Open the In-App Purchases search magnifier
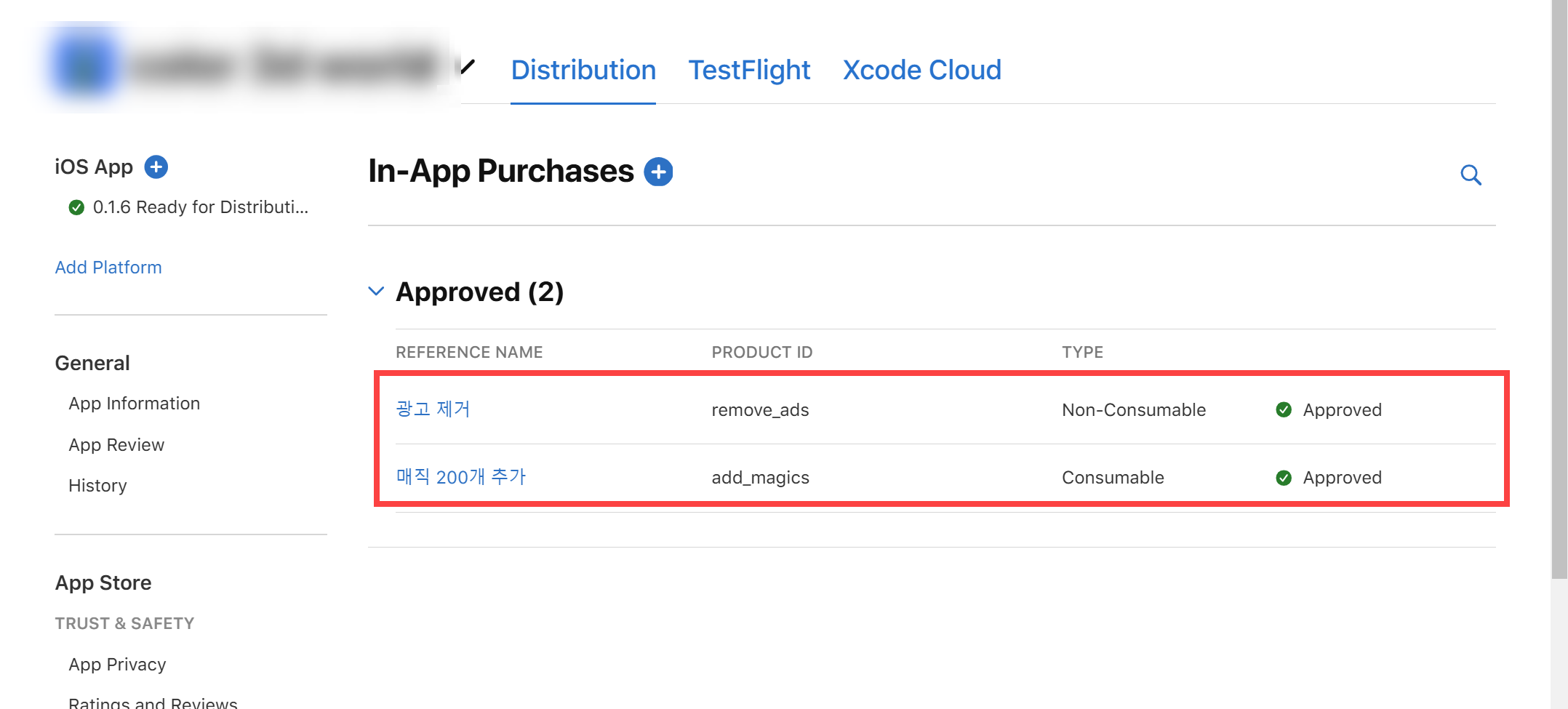1568x709 pixels. pyautogui.click(x=1471, y=175)
